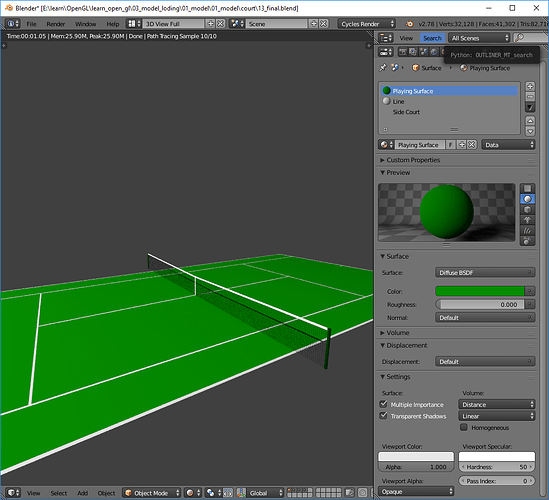Open the Diffuse BSDF surface shader selector
Viewport: 549px width, 500px height.
(x=485, y=272)
